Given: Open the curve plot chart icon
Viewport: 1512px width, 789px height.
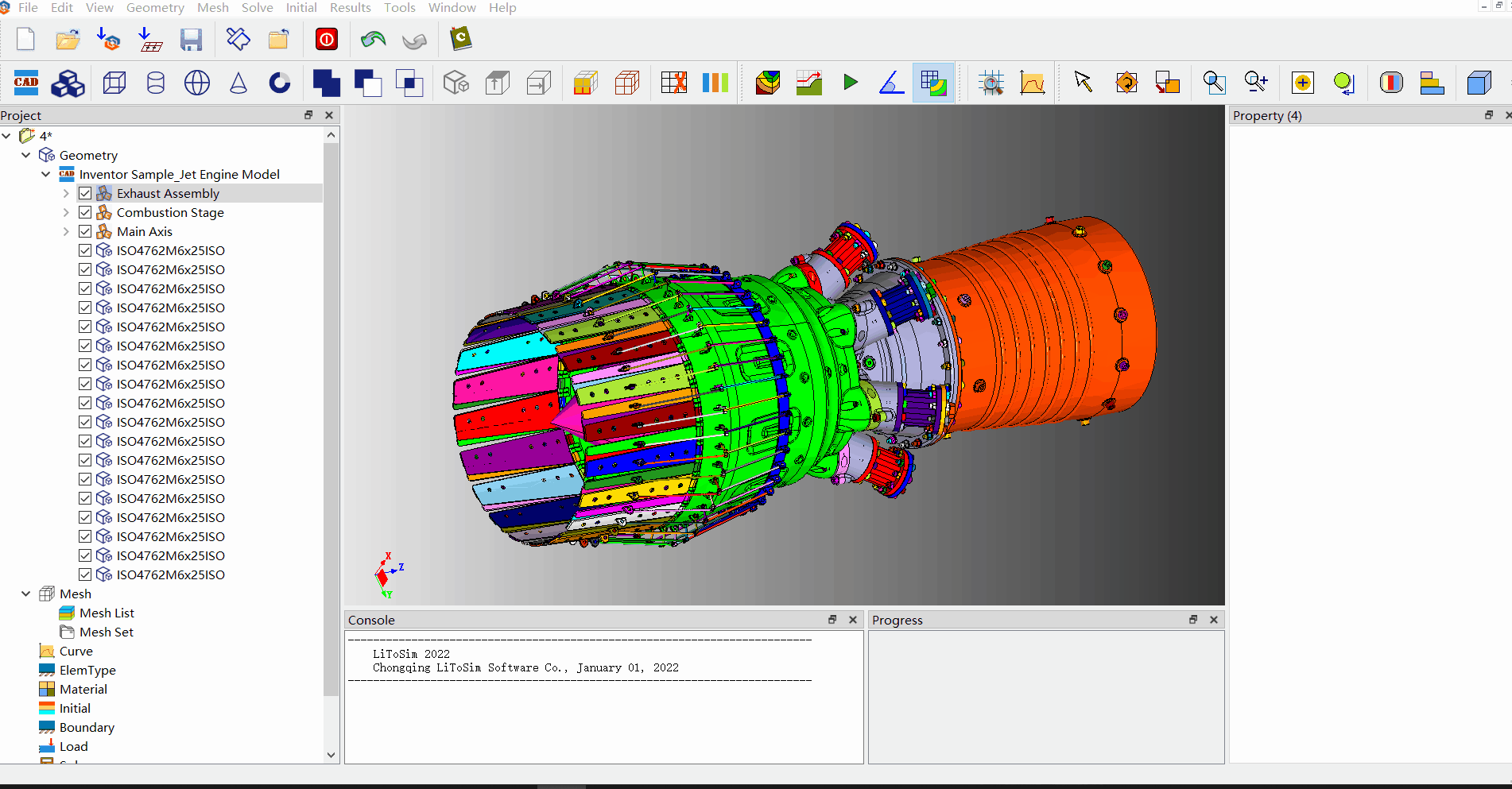Looking at the screenshot, I should click(x=1032, y=83).
